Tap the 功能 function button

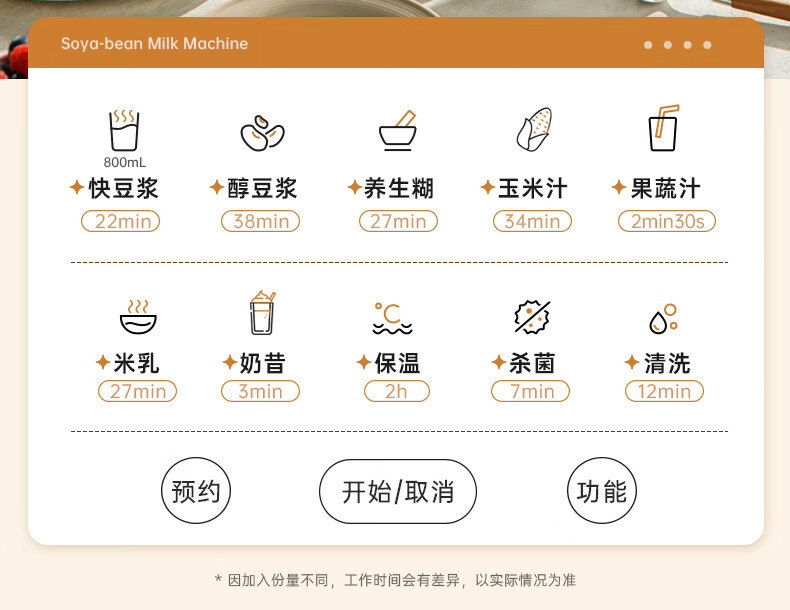602,491
